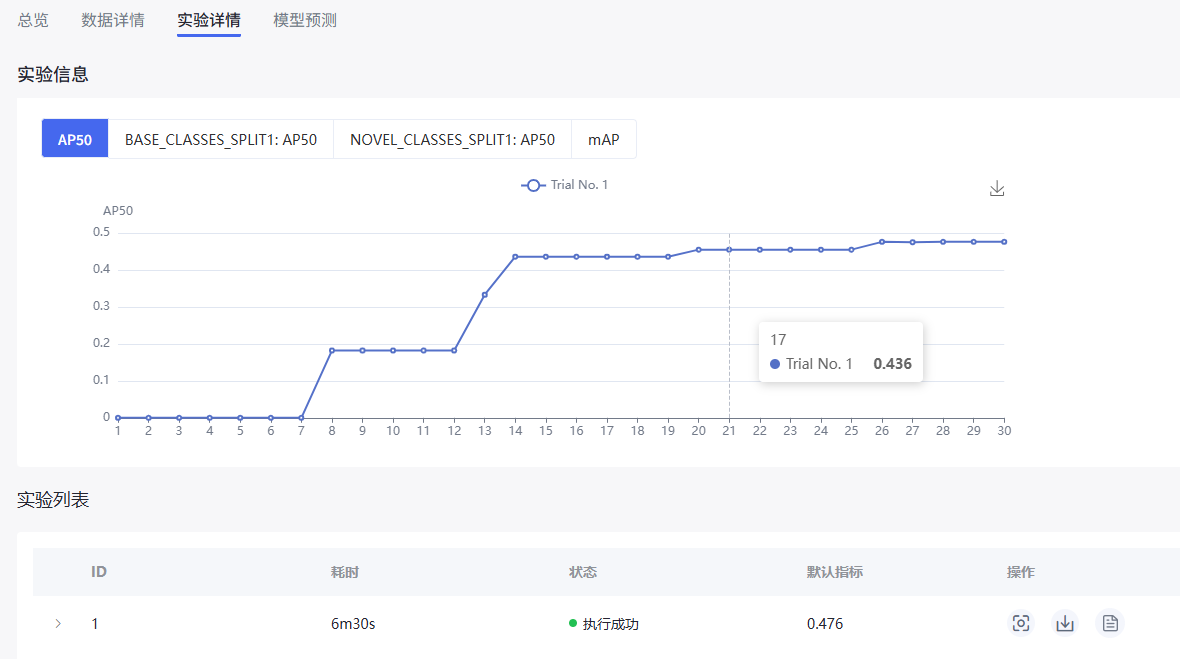Click data point at epoch 13
This screenshot has width=1180, height=659.
[485, 295]
